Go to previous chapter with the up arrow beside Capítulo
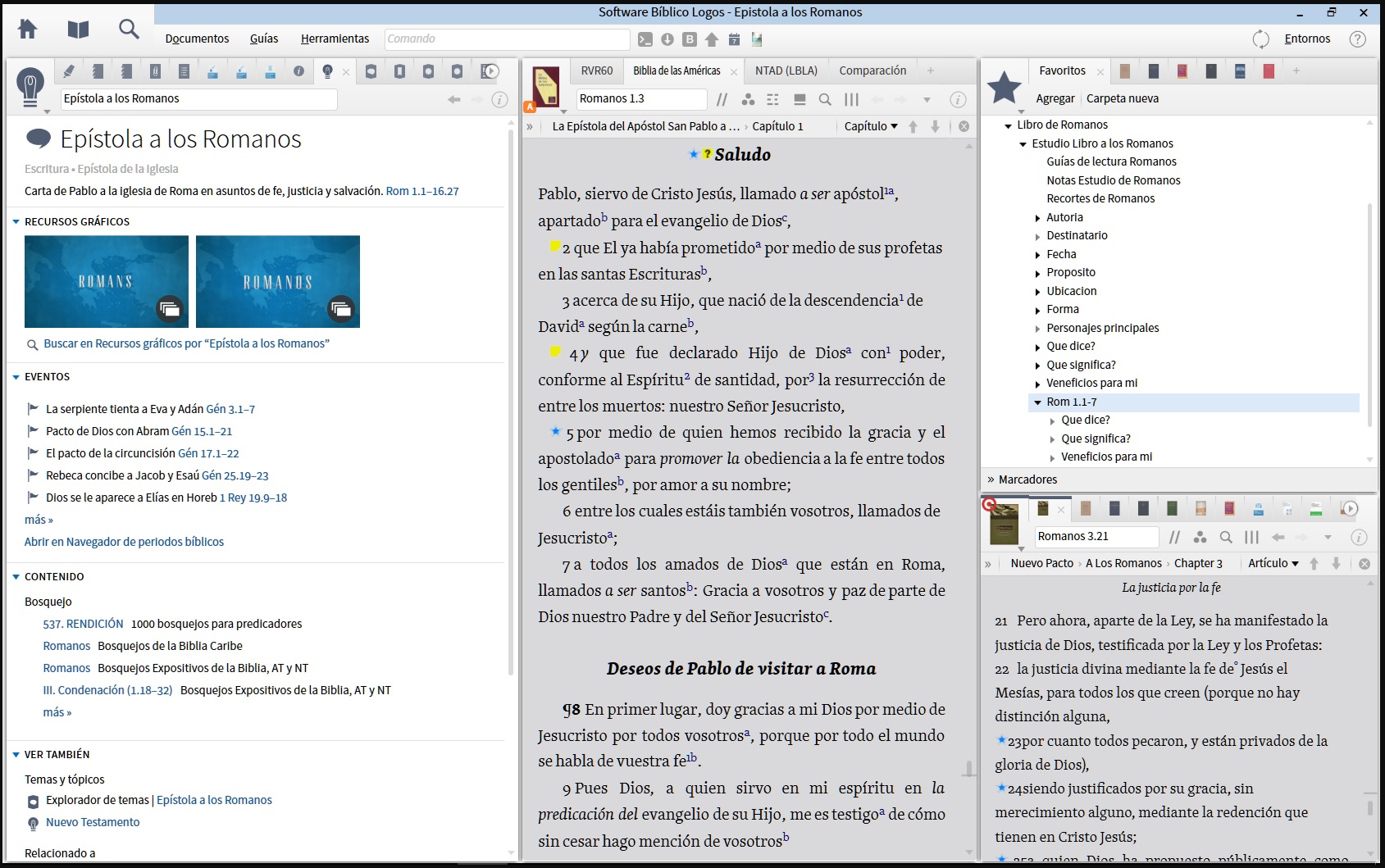Image resolution: width=1385 pixels, height=868 pixels. [913, 126]
